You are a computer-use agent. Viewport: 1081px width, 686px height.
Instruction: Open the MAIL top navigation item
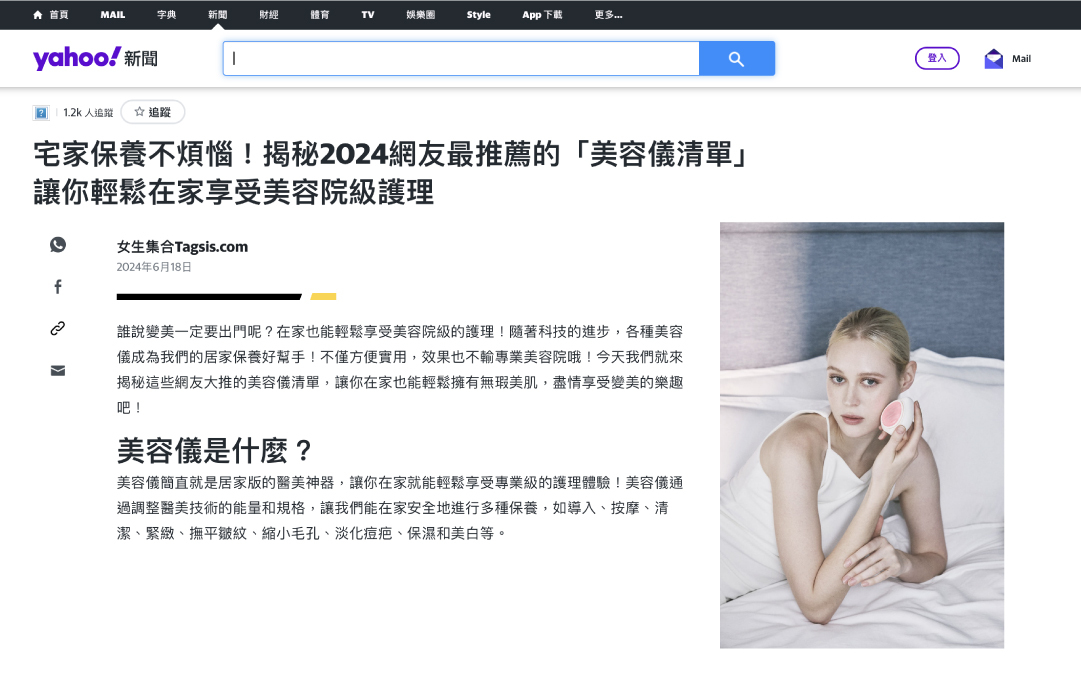pyautogui.click(x=113, y=15)
